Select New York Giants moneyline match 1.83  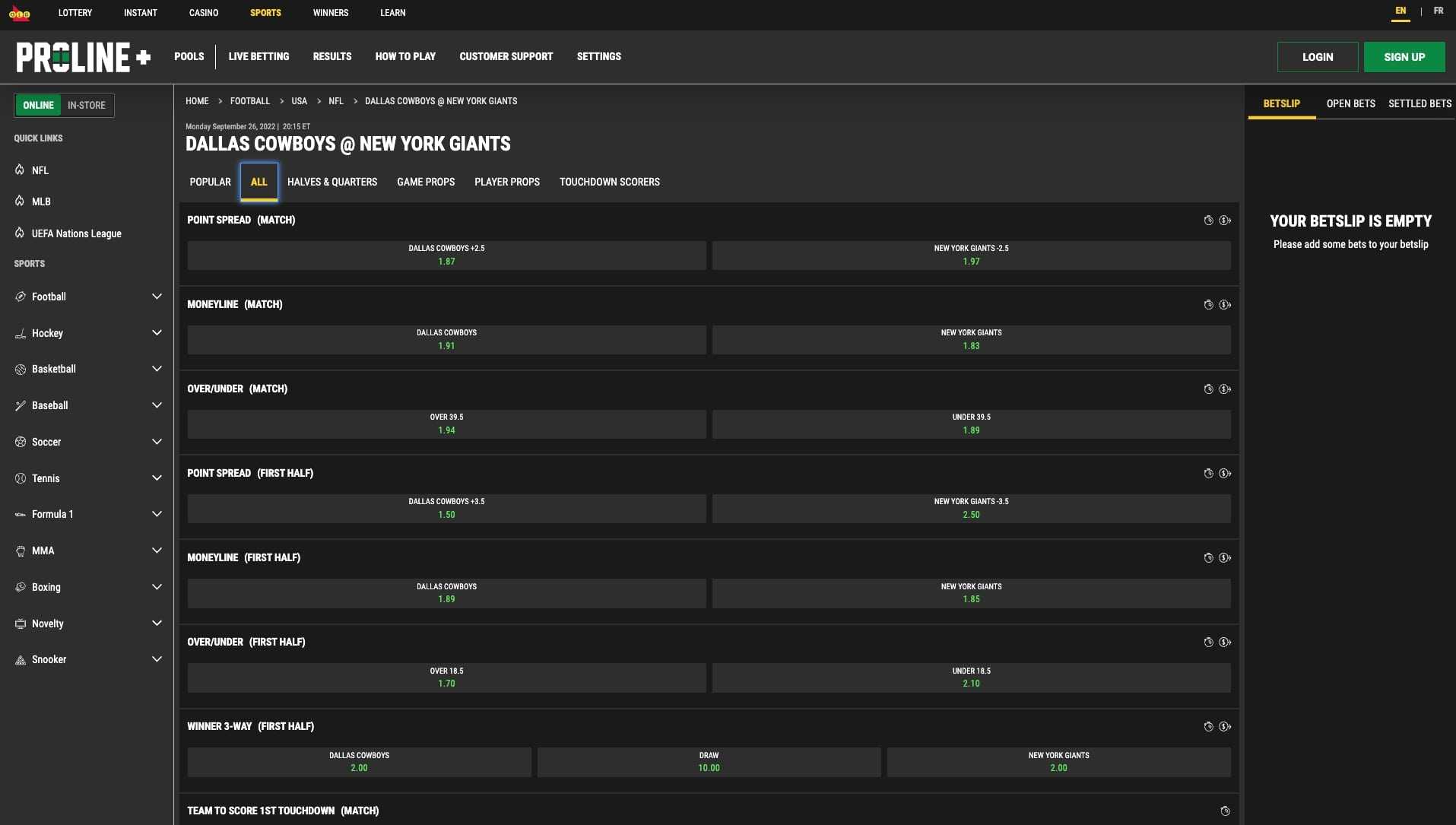point(972,340)
